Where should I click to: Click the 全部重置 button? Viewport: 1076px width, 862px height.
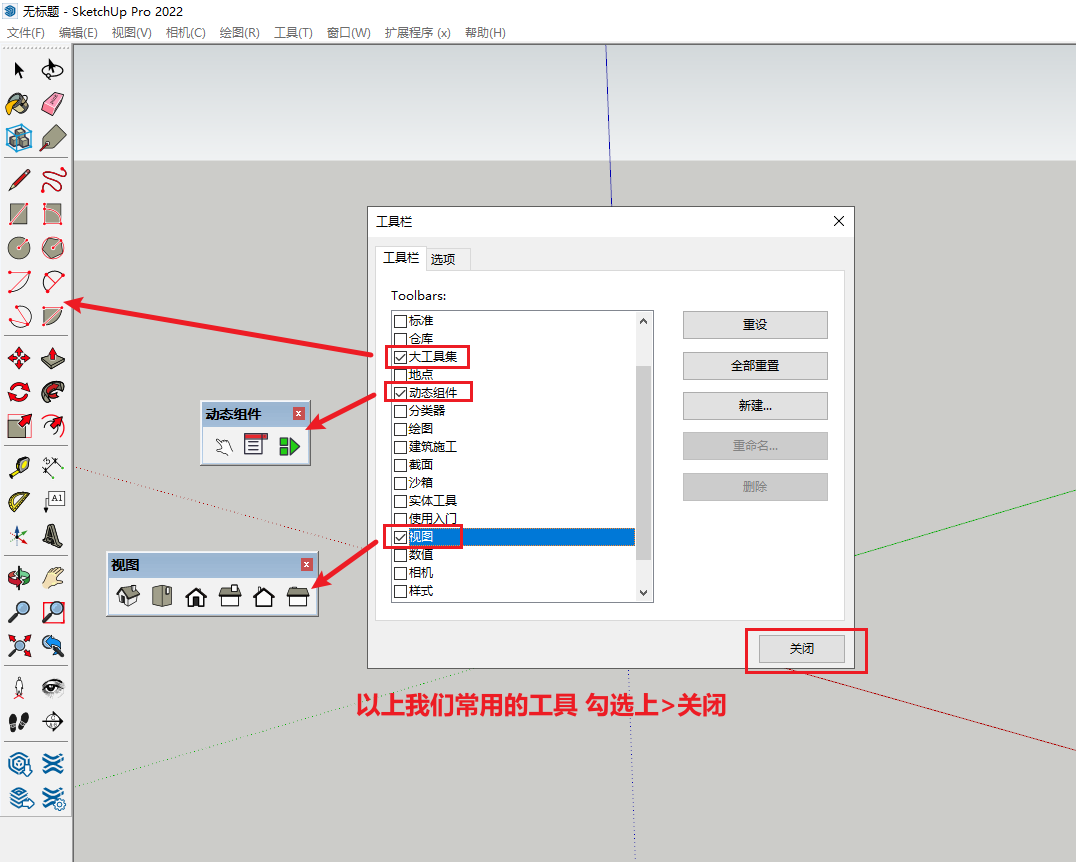coord(754,366)
